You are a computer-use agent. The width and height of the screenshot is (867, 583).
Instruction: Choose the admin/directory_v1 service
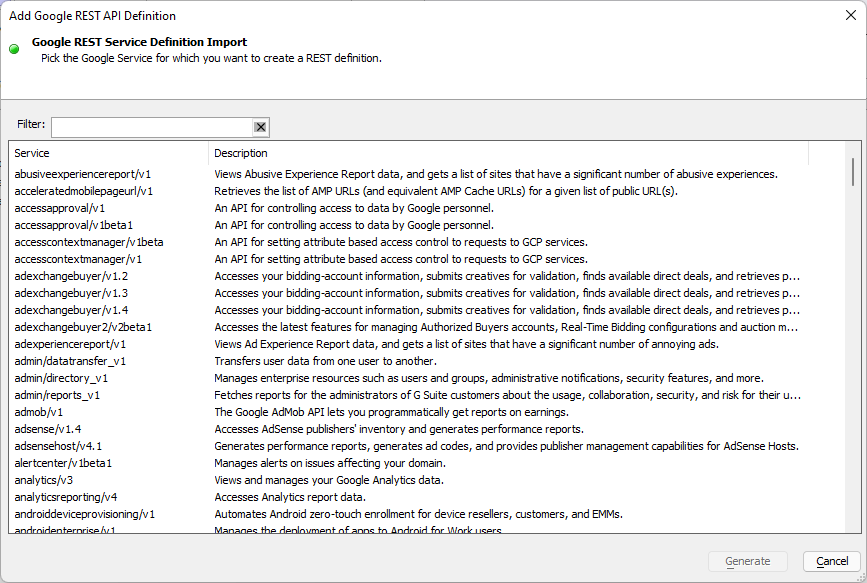[61, 378]
